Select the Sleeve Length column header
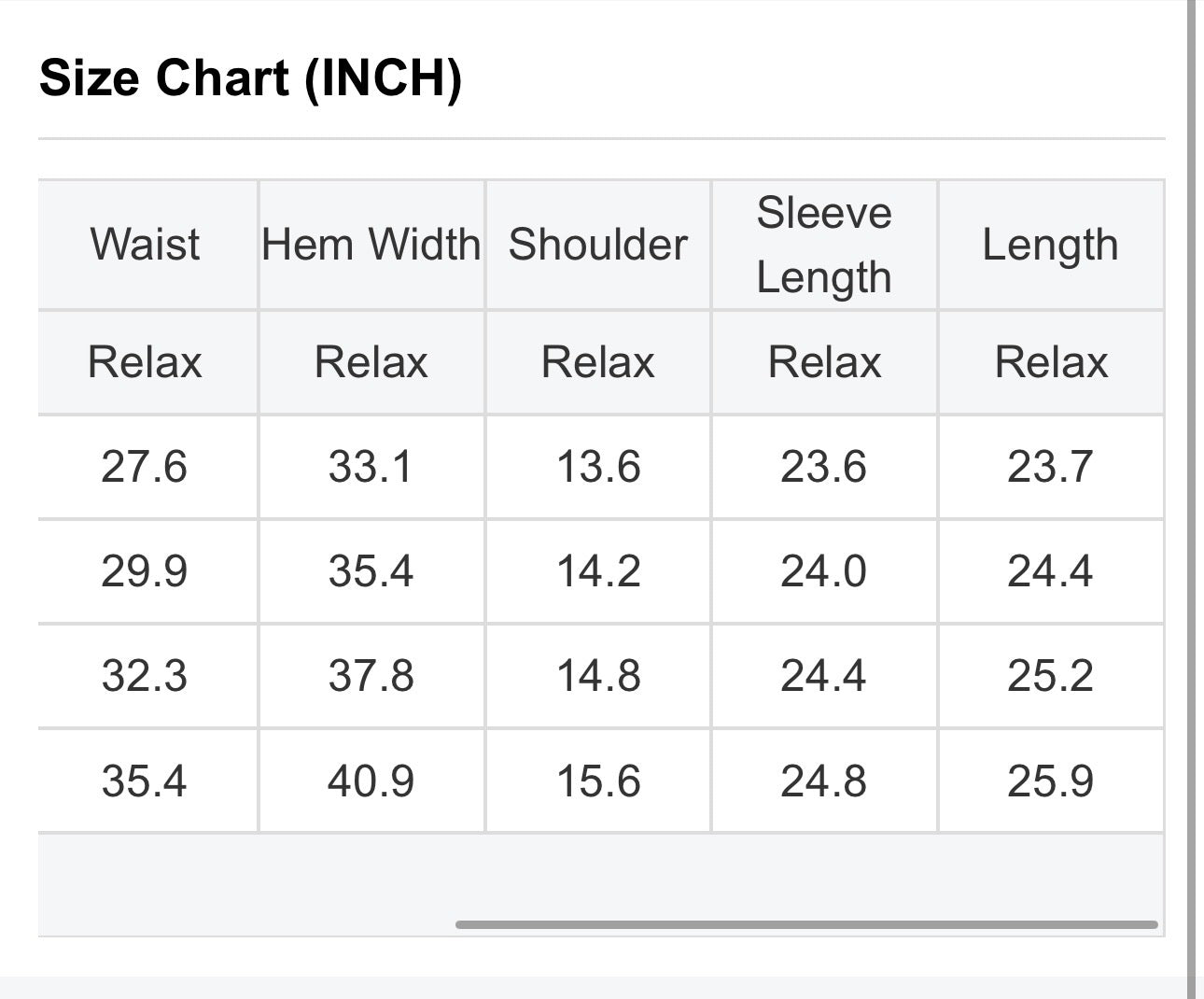Screen dimensions: 1204x999 coord(824,245)
